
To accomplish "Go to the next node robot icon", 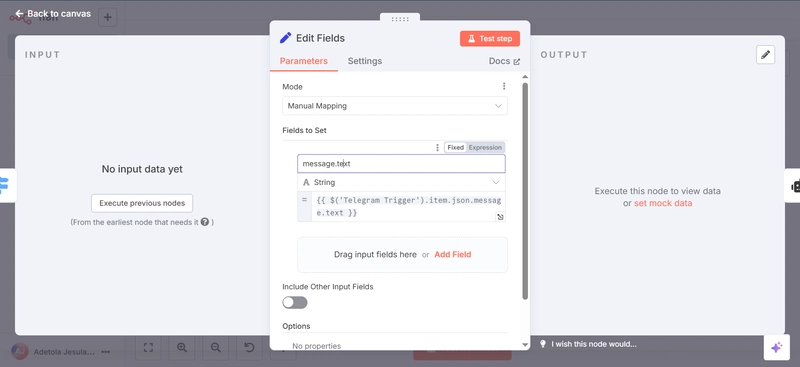I will 794,186.
